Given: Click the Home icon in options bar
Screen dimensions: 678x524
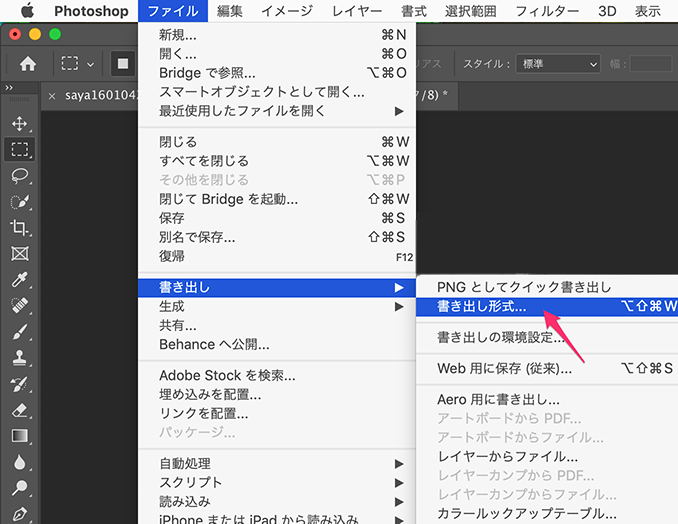Looking at the screenshot, I should tap(28, 64).
